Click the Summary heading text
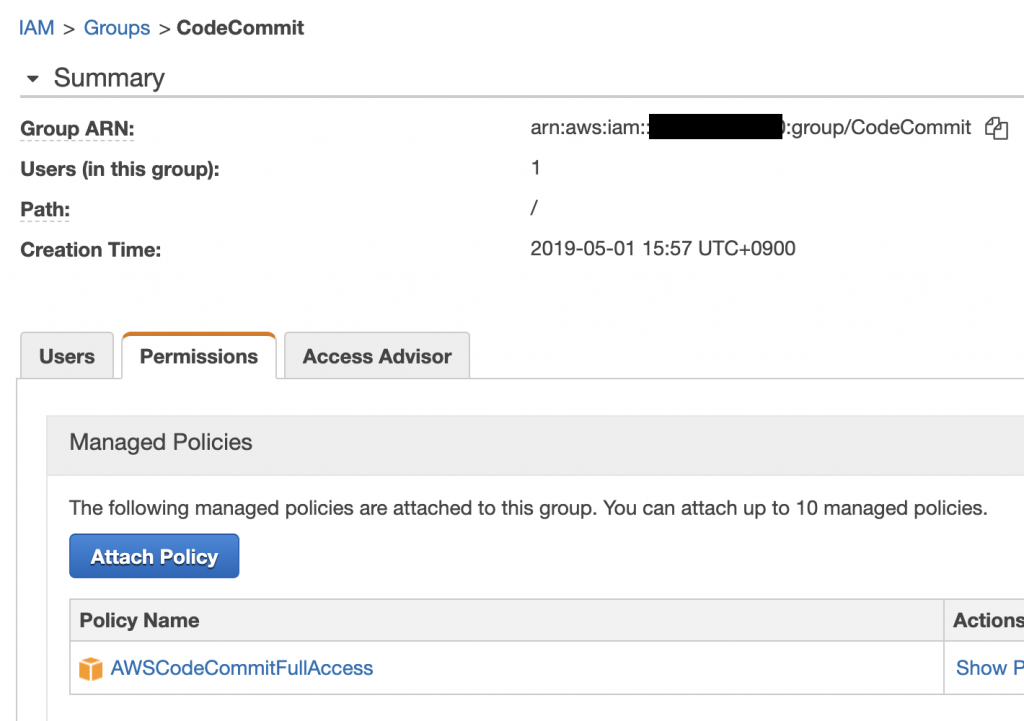This screenshot has height=721, width=1024. pyautogui.click(x=109, y=78)
